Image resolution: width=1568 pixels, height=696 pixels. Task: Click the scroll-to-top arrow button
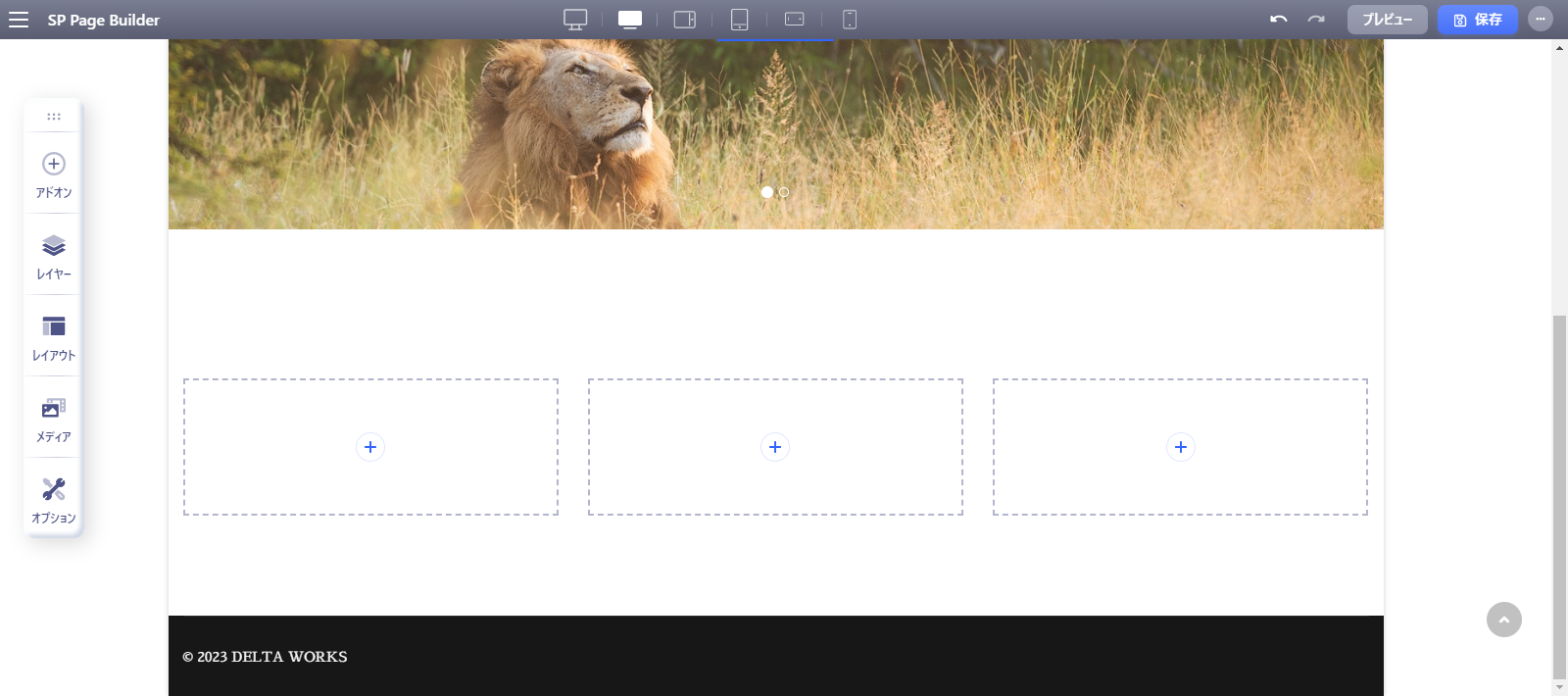coord(1504,620)
